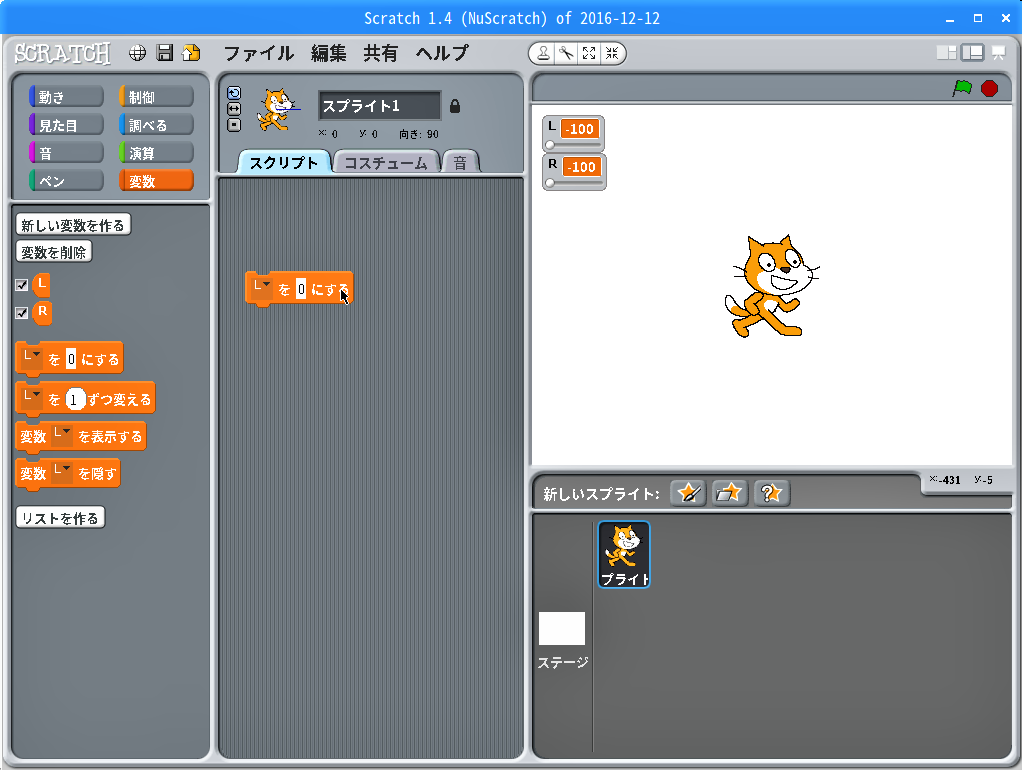This screenshot has height=770, width=1022.
Task: Save project with the floppy disk icon
Action: point(165,53)
